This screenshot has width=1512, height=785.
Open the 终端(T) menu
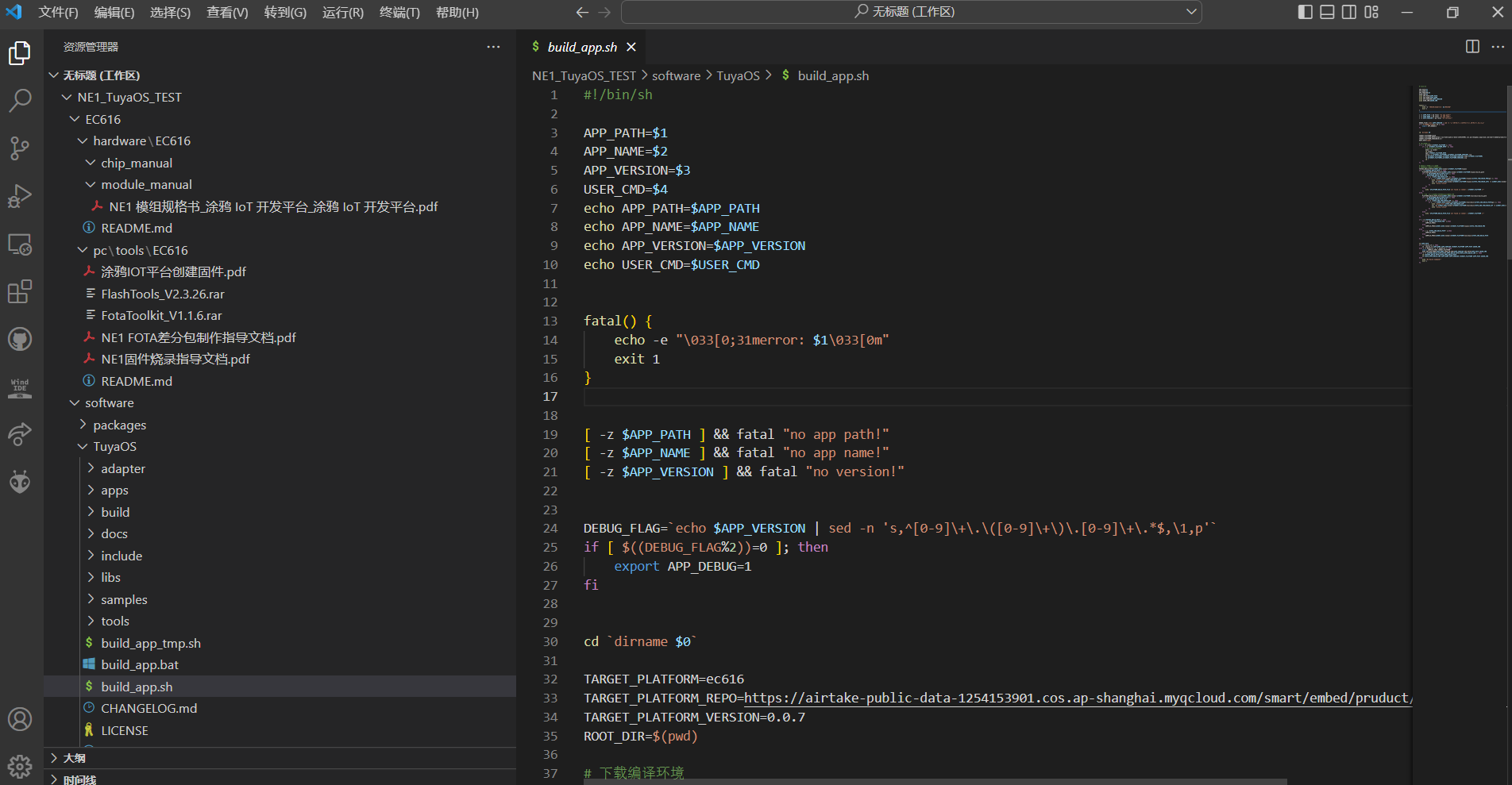click(x=399, y=13)
